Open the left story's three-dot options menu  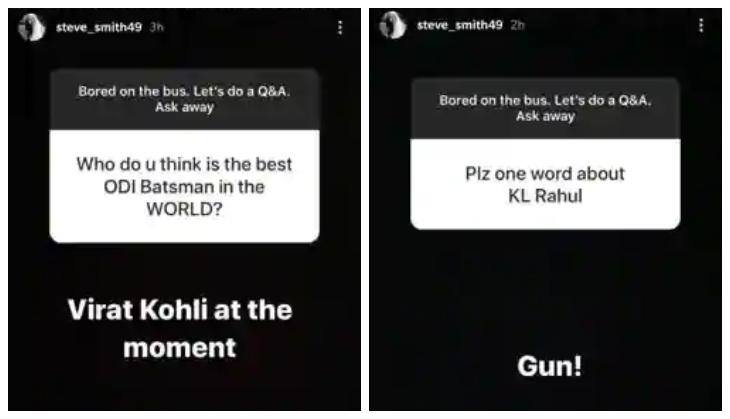(340, 27)
